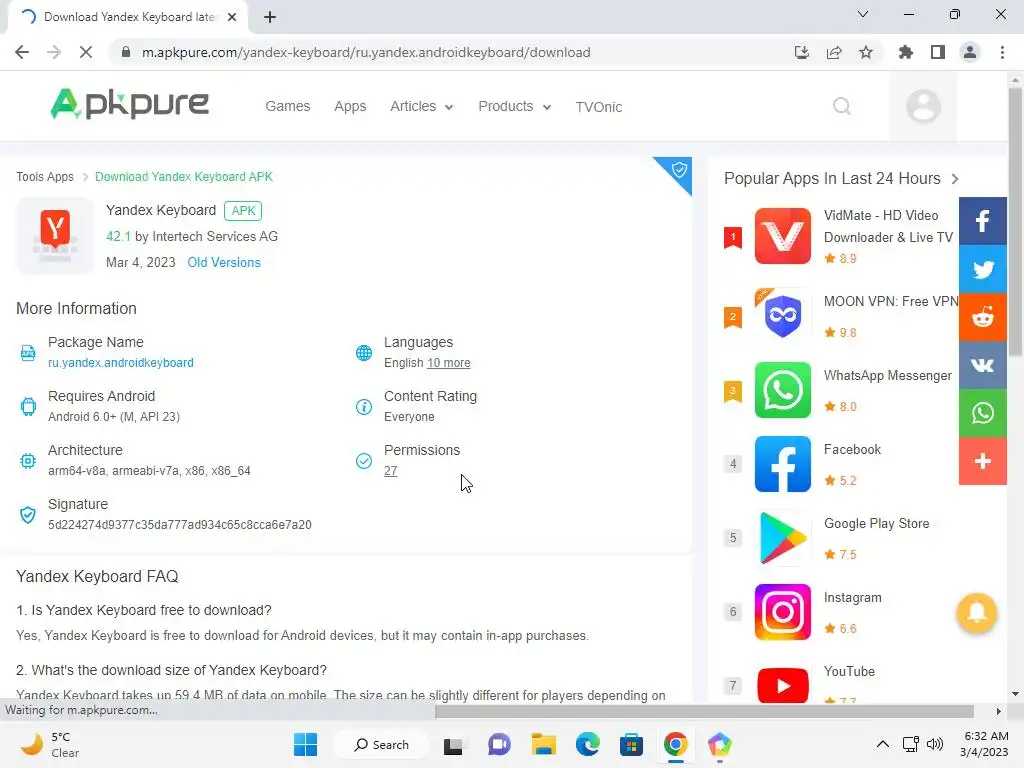
Task: Open WhatsApp Messenger app icon
Action: [x=782, y=390]
